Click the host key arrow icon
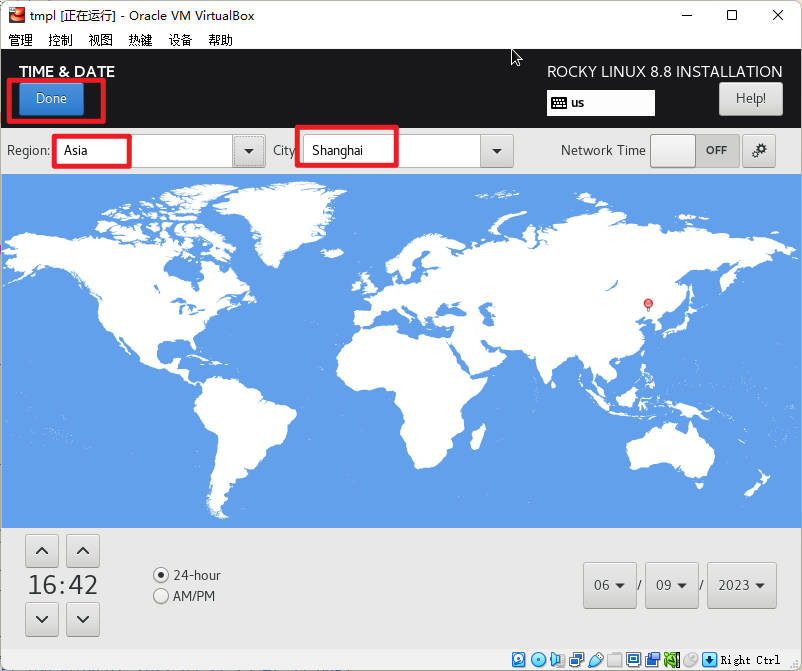 pos(709,660)
